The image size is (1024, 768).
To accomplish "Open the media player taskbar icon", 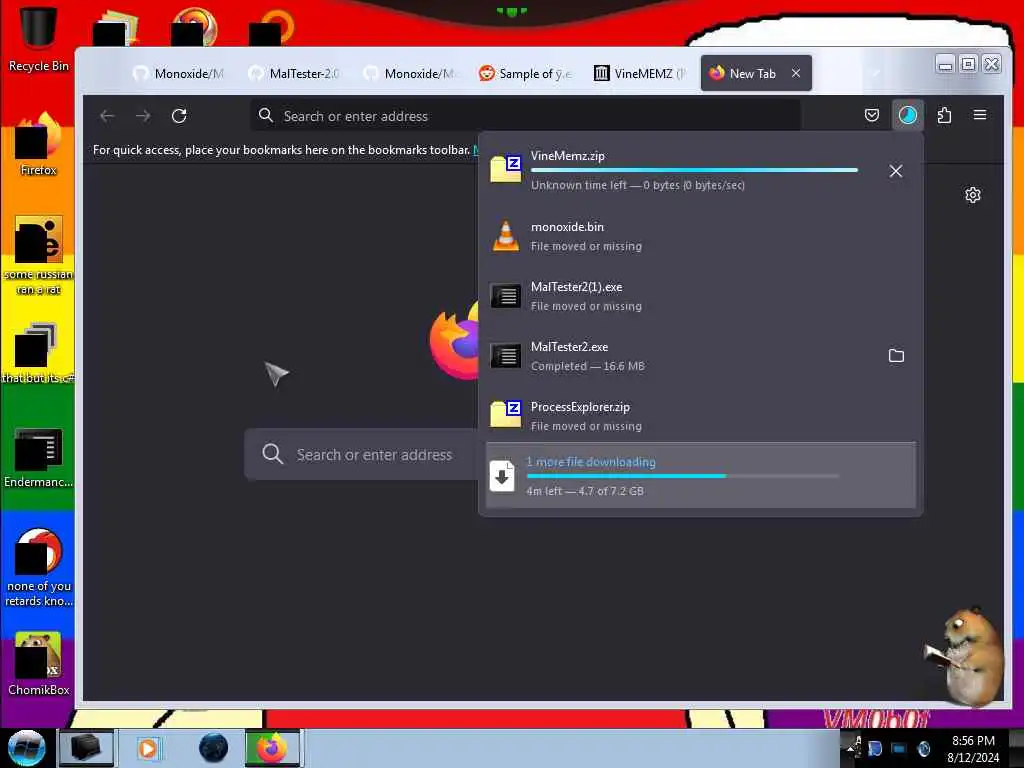I will 148,748.
